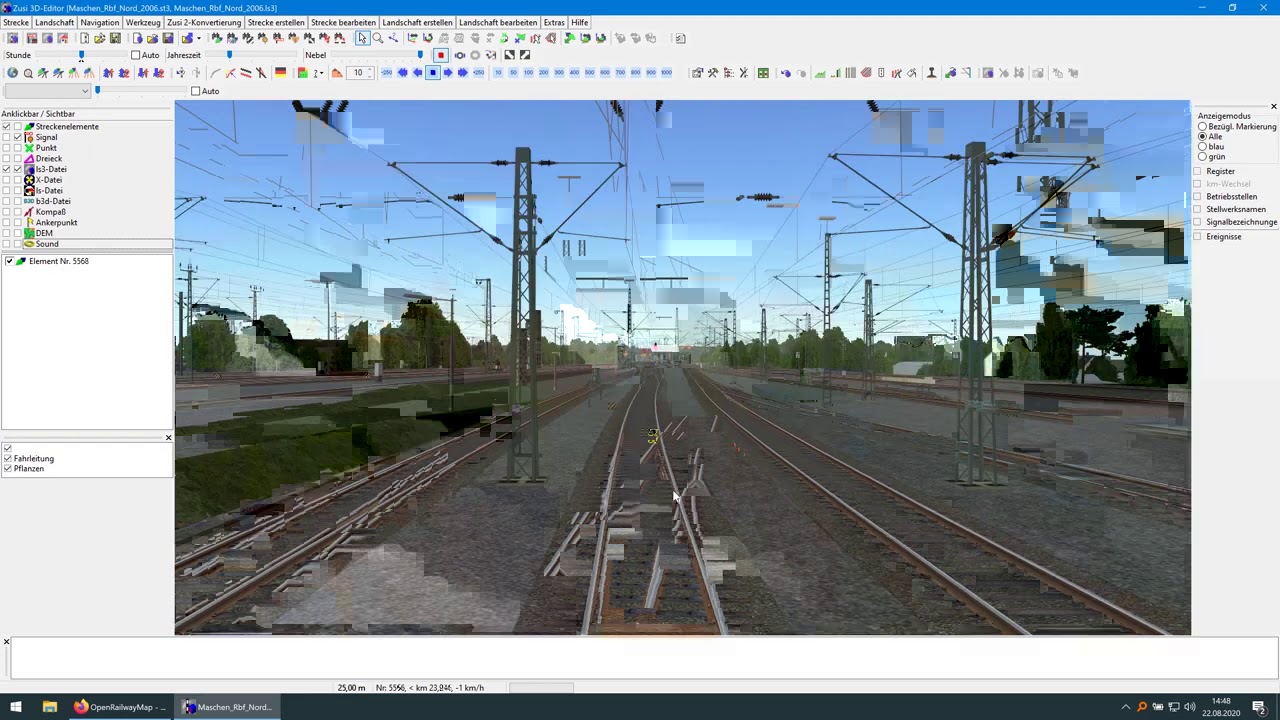Select the 'Bezügl. Markierung' display mode
1280x720 pixels.
click(1202, 127)
